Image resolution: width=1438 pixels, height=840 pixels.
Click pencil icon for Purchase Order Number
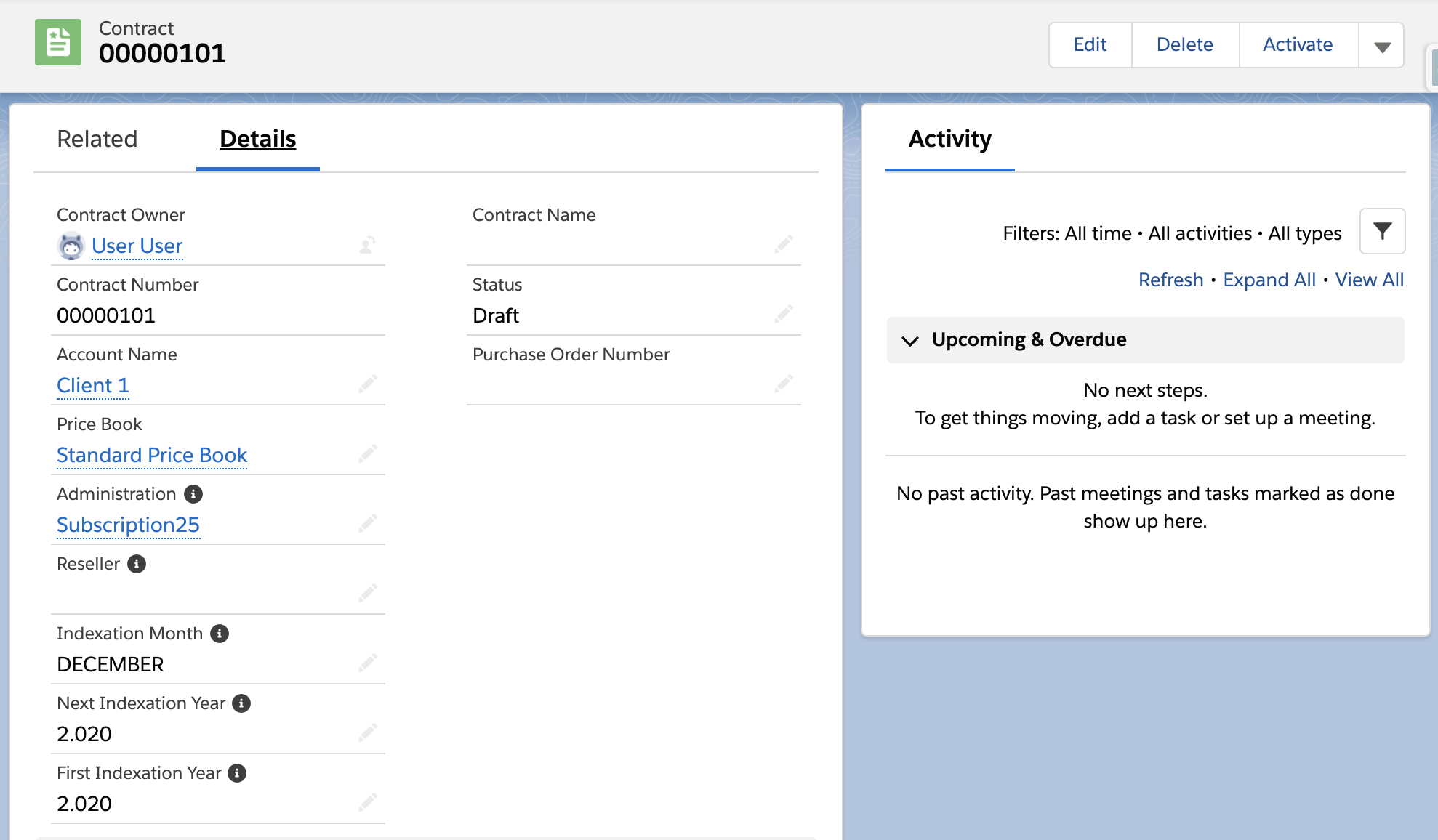(783, 384)
